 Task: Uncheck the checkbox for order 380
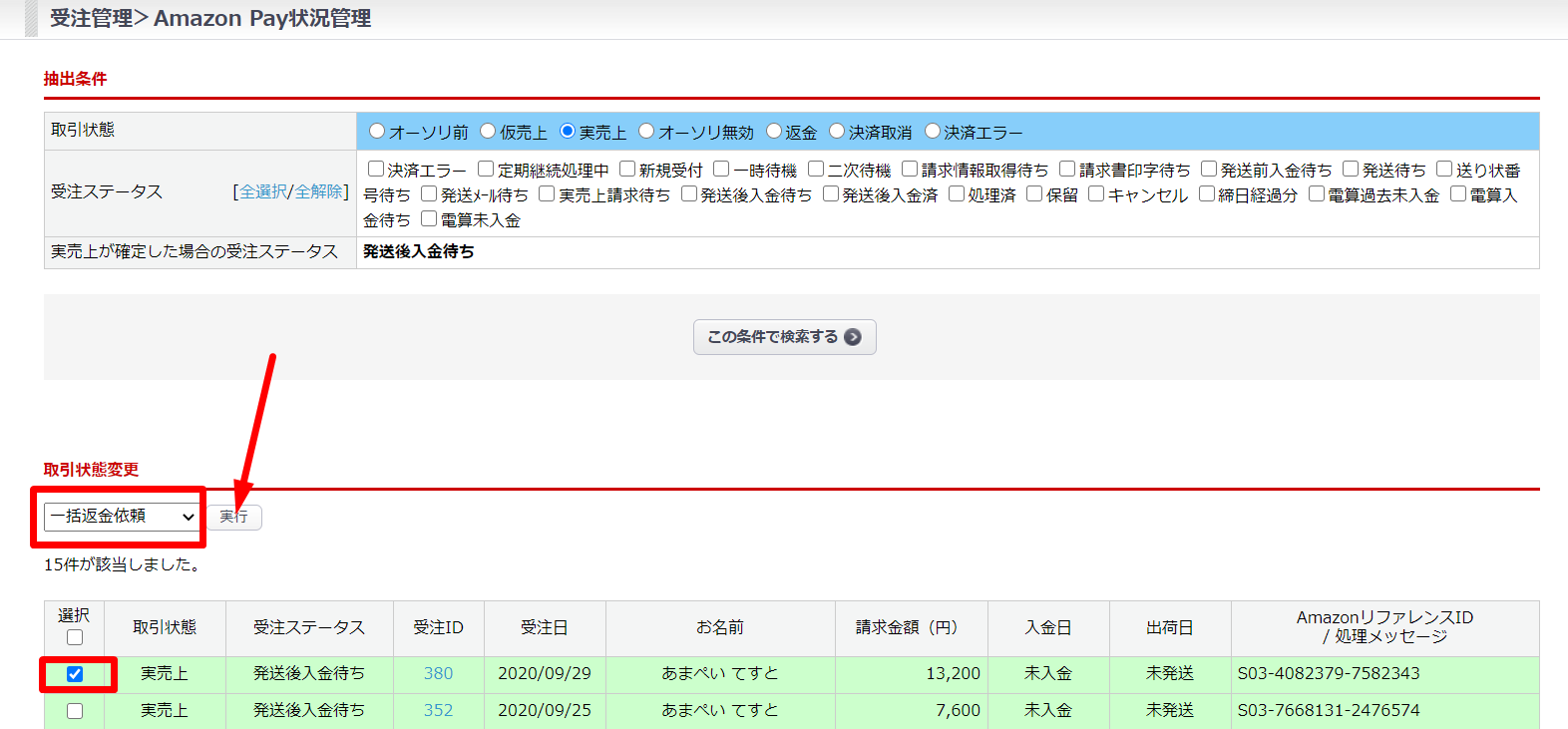pos(75,674)
